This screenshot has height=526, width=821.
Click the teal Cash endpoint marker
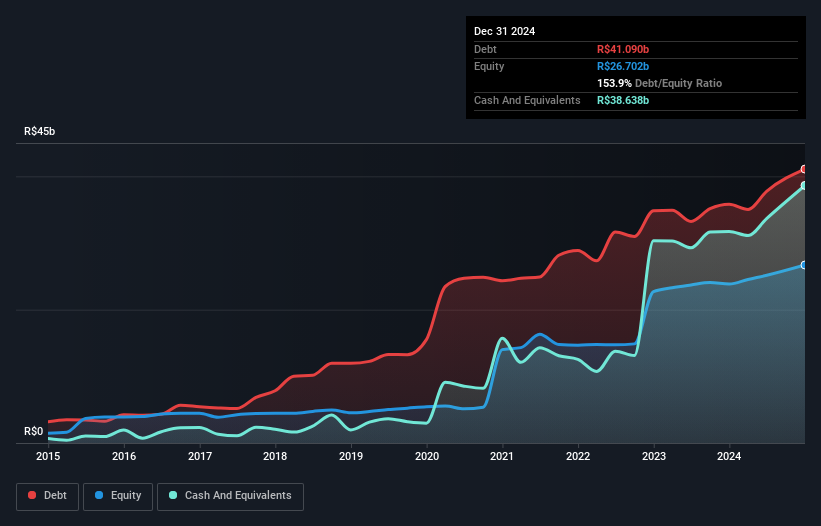pyautogui.click(x=804, y=185)
